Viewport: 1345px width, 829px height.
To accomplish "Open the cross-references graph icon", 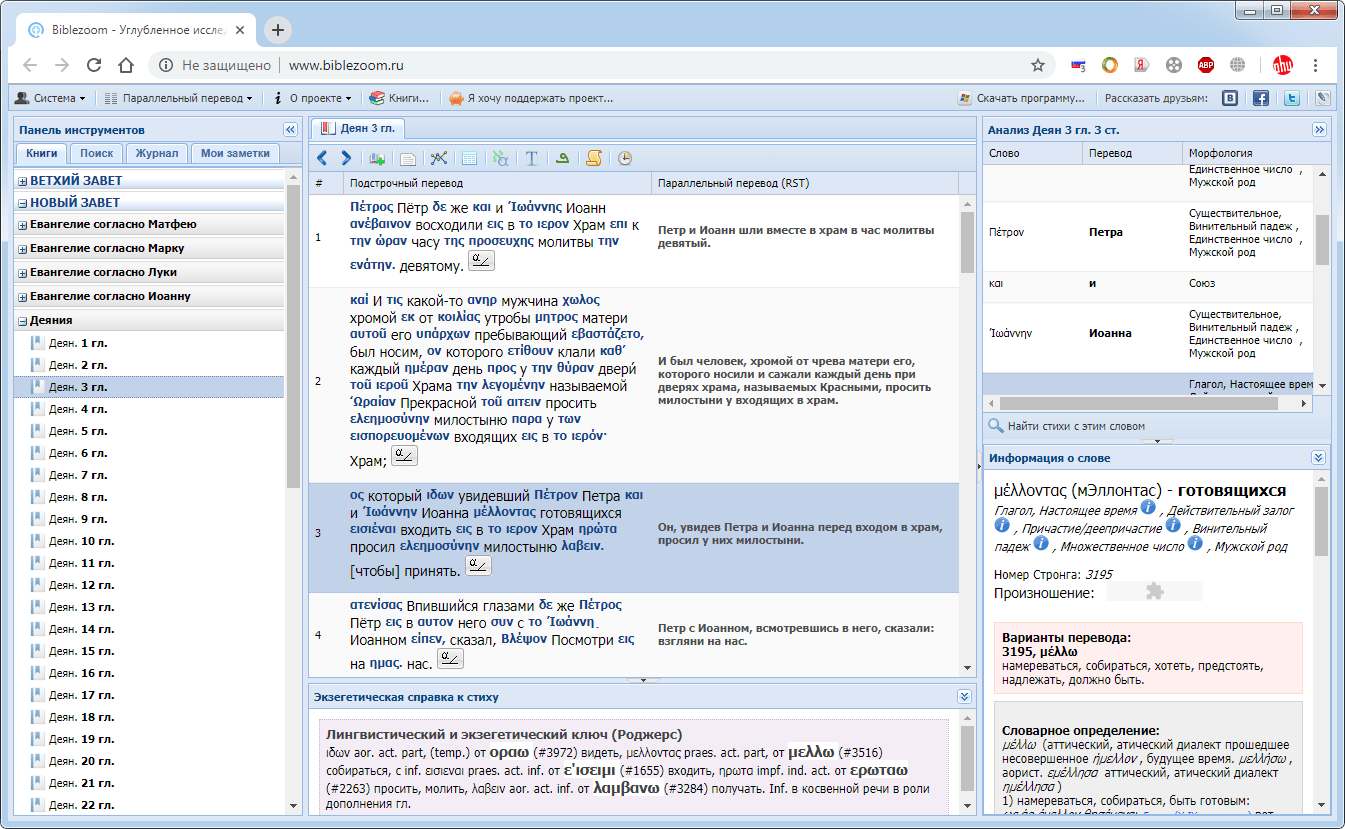I will [x=438, y=158].
